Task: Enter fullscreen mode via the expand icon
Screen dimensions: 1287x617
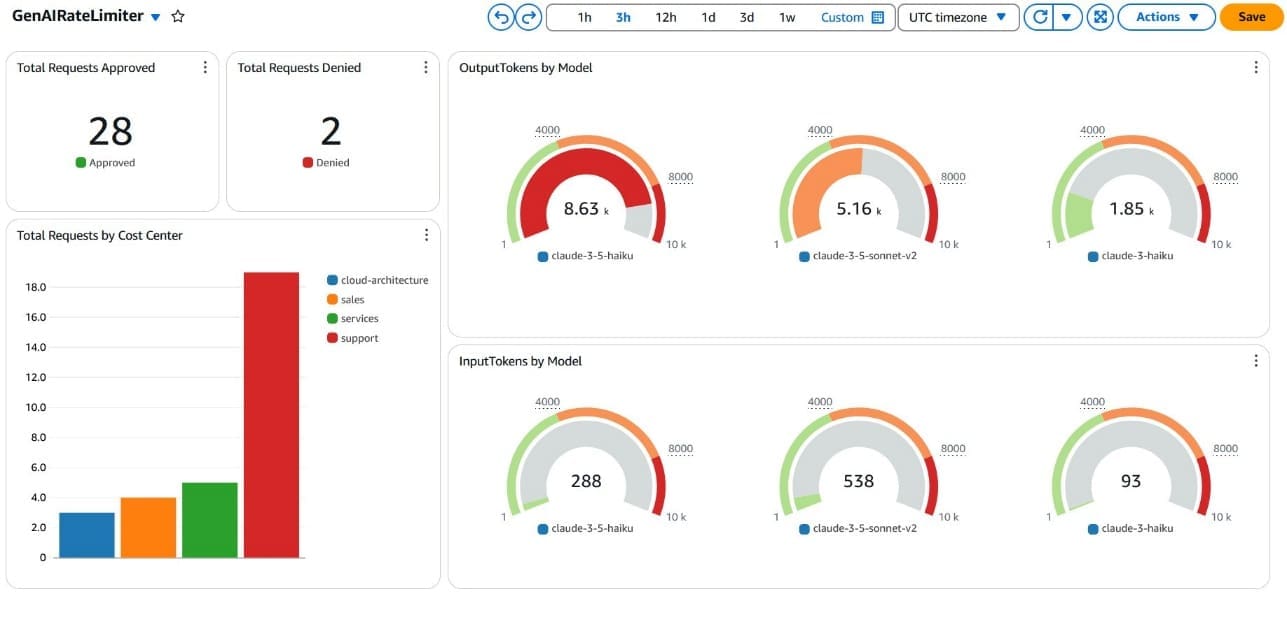Action: coord(1099,17)
